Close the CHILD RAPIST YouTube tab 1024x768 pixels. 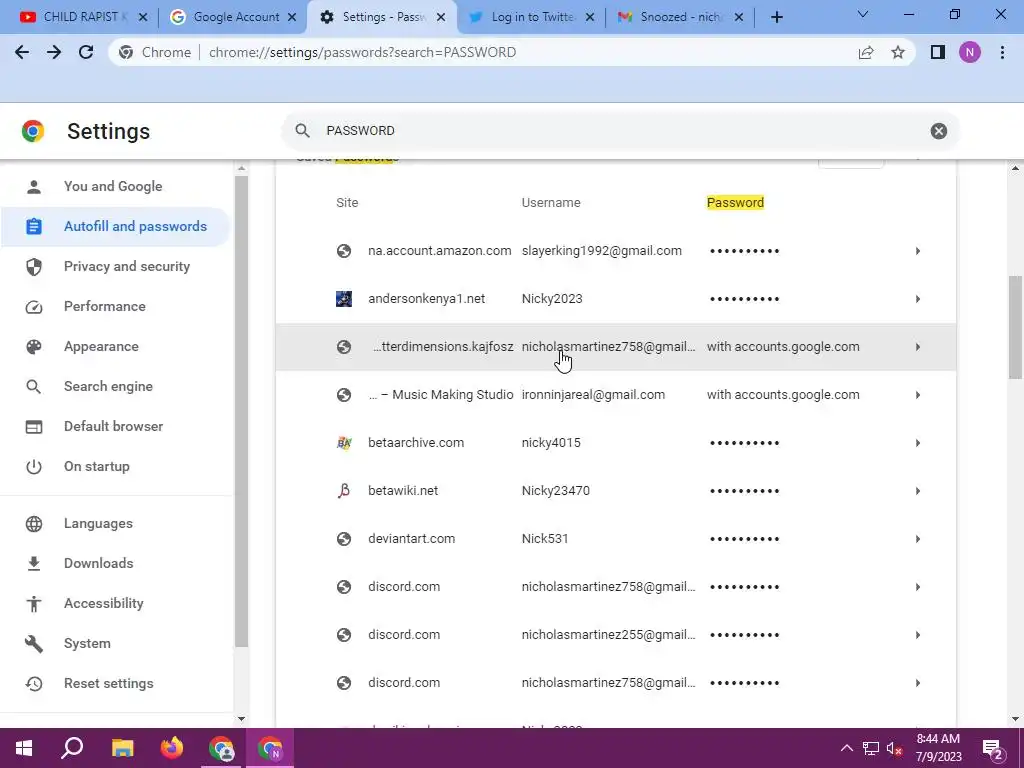pos(143,18)
